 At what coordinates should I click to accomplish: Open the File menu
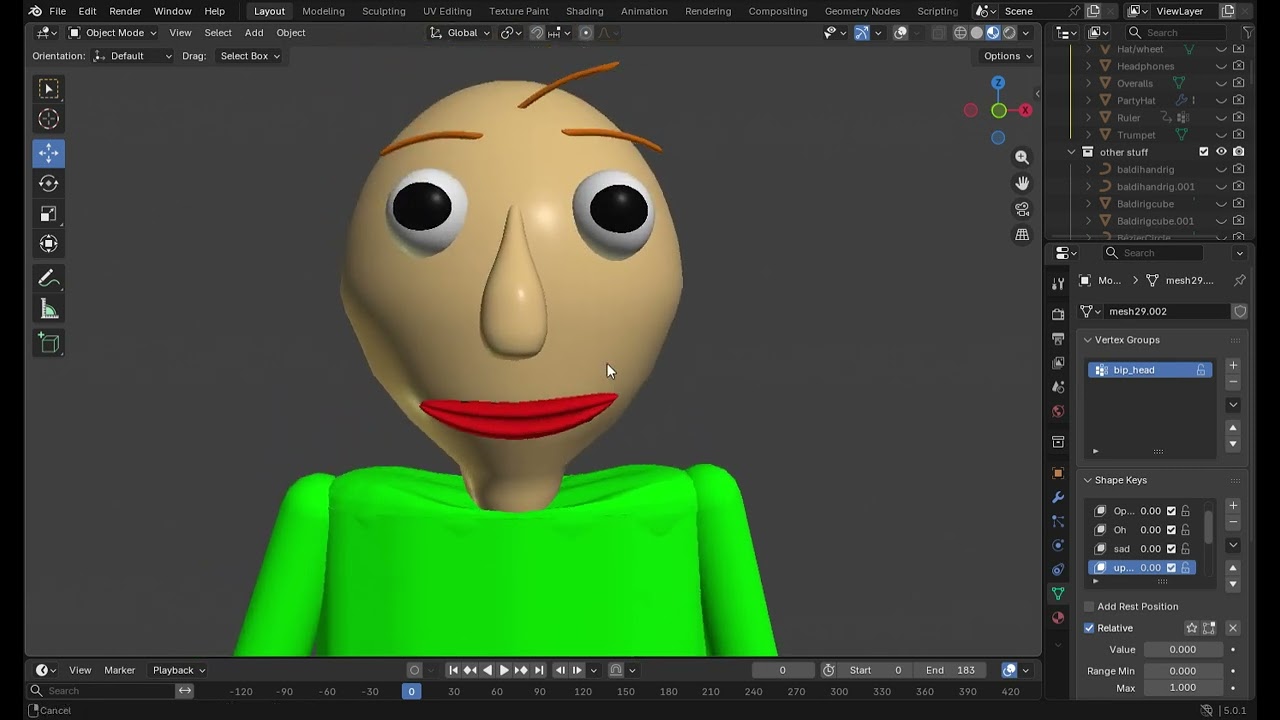(x=58, y=11)
